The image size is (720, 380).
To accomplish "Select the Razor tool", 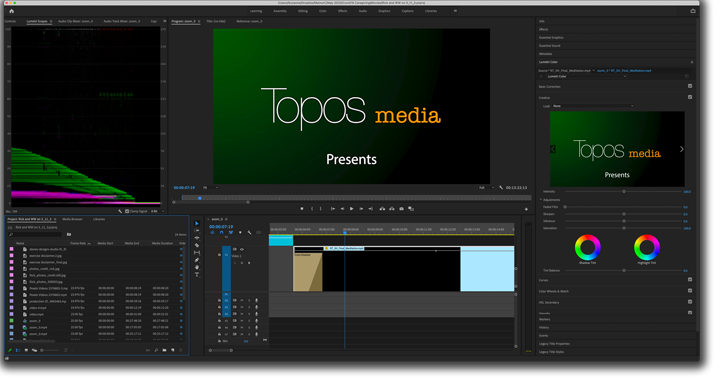I will tap(197, 246).
